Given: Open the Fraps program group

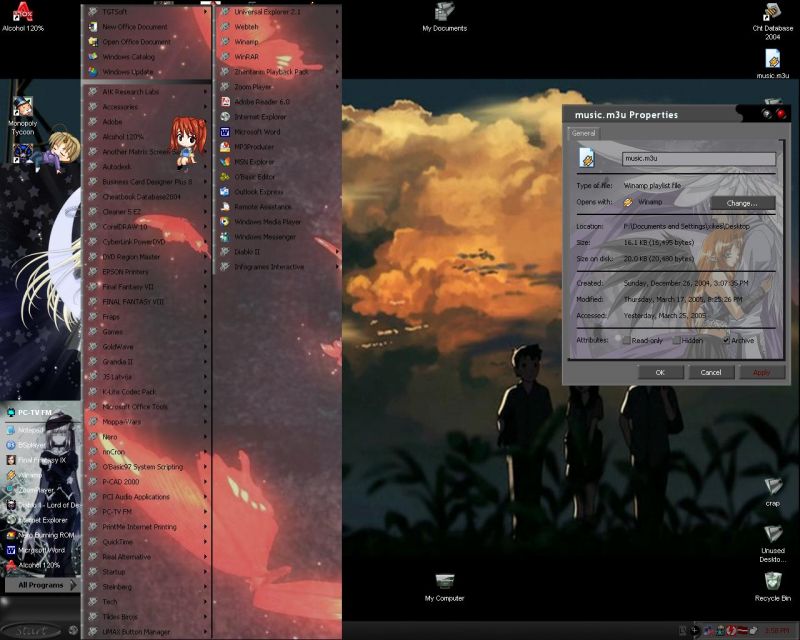Looking at the screenshot, I should 147,317.
